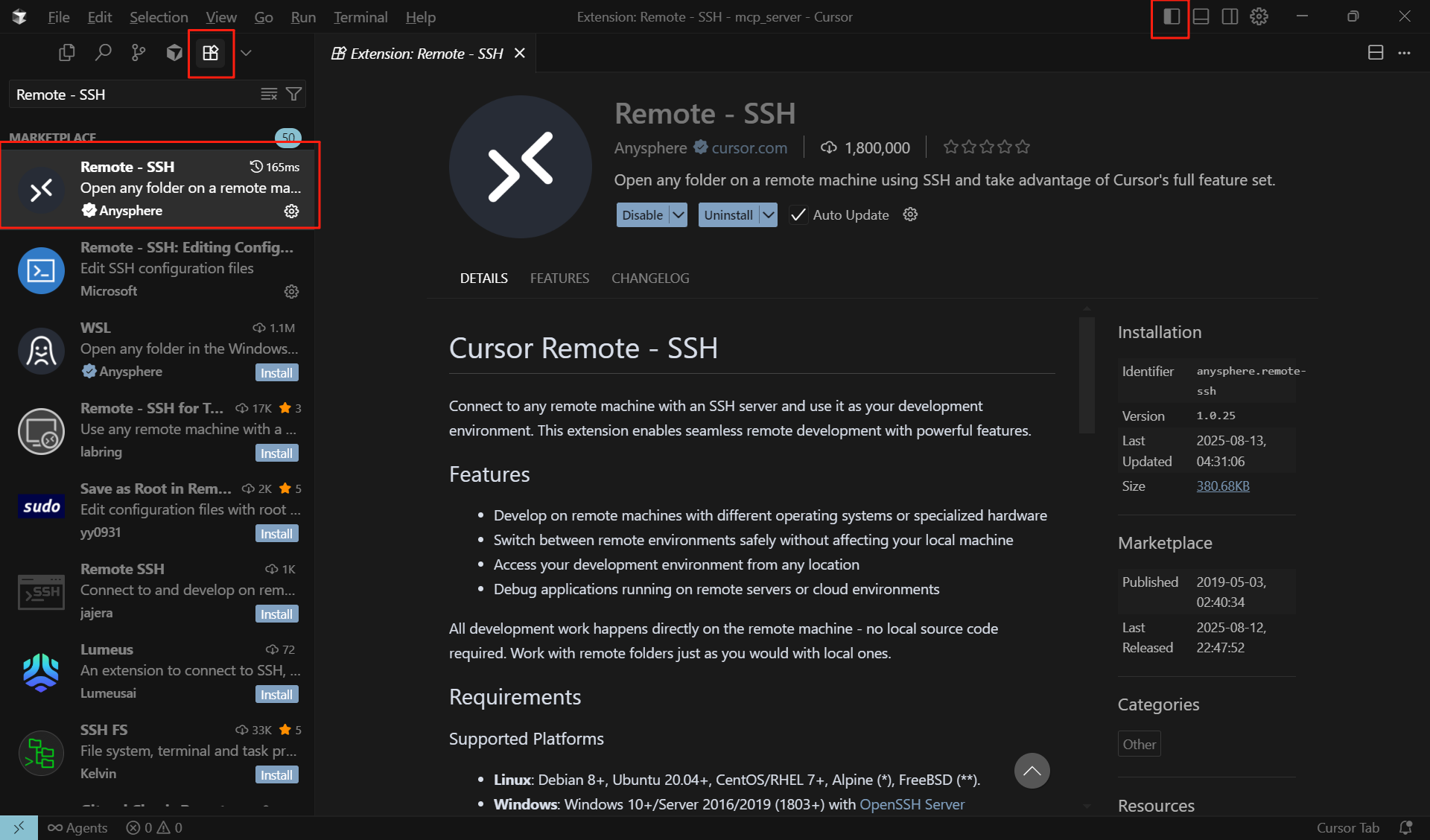Select the sudo Save as Root icon
1430x840 pixels.
pos(41,506)
